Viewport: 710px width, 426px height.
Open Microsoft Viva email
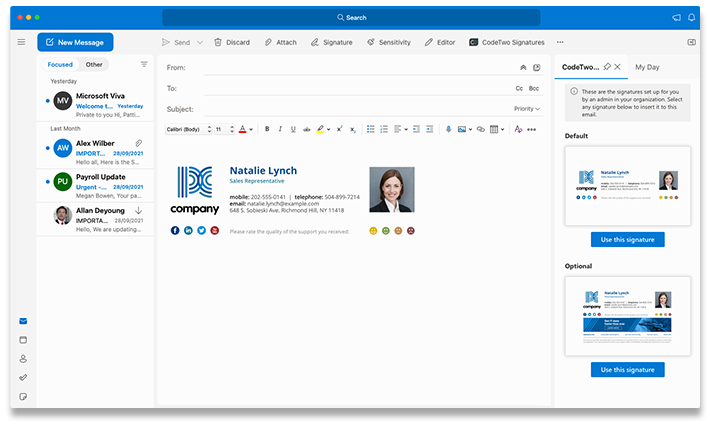(x=95, y=105)
